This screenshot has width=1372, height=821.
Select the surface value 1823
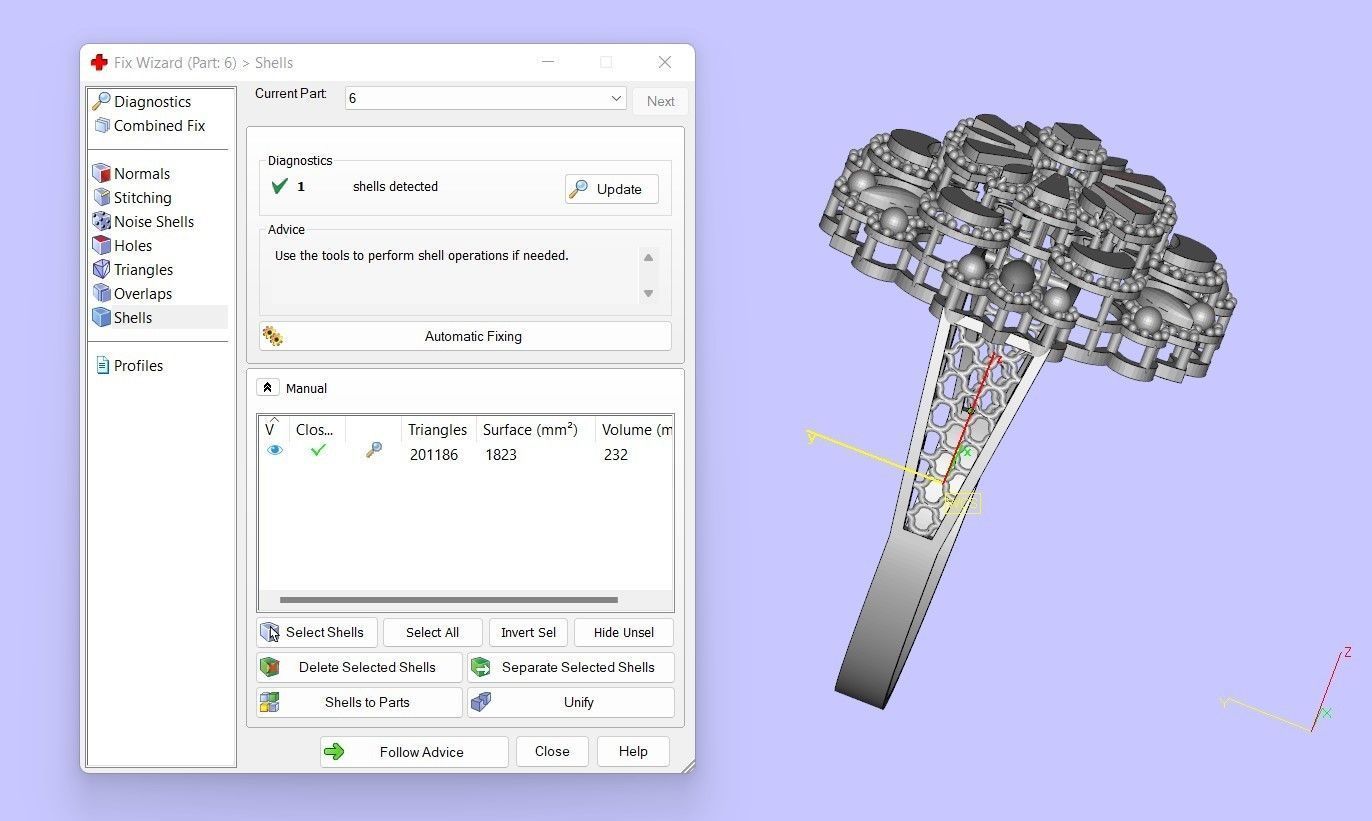tap(501, 454)
